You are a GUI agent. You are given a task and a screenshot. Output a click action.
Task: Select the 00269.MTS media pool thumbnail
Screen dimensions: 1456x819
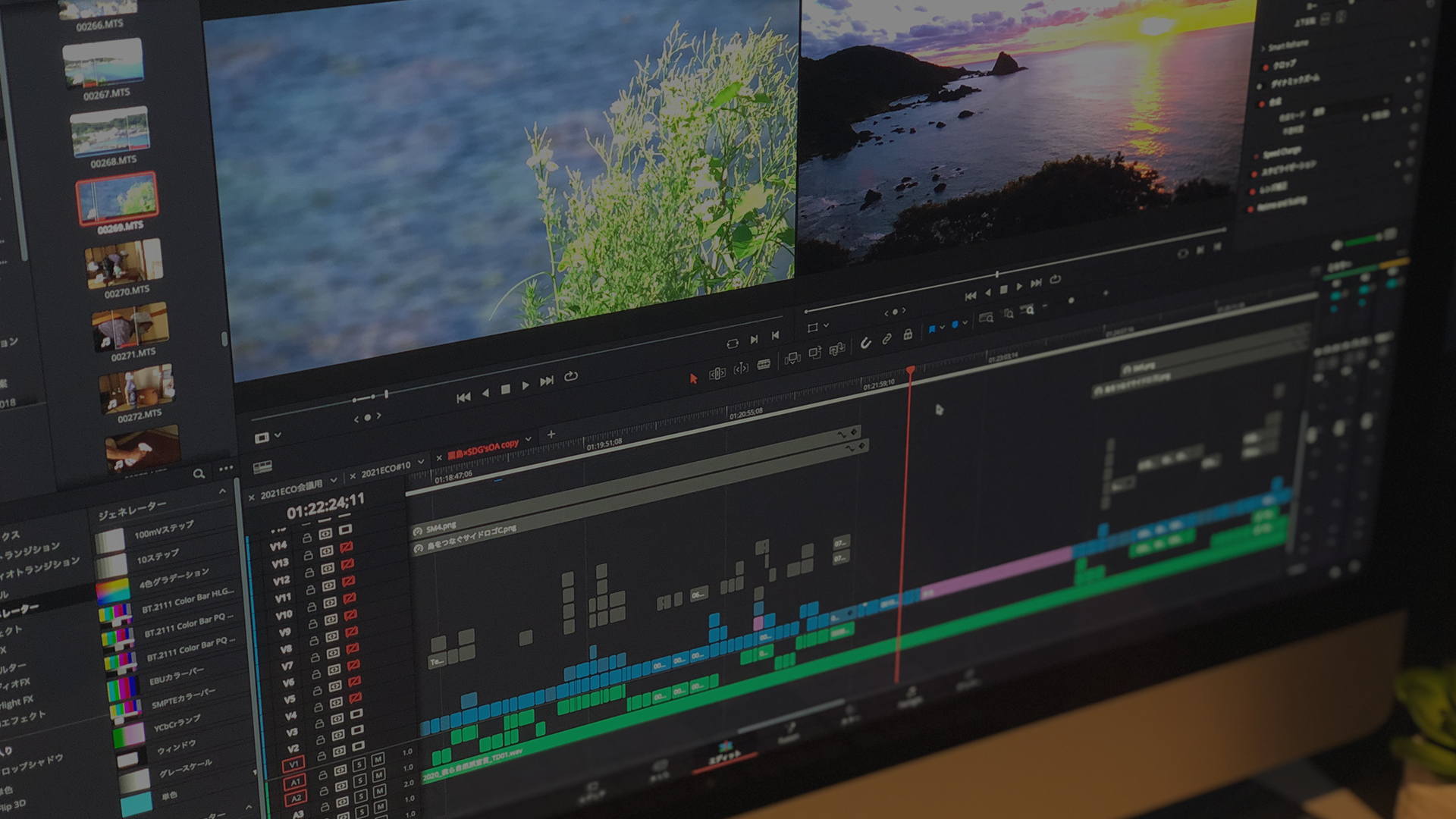[x=117, y=198]
